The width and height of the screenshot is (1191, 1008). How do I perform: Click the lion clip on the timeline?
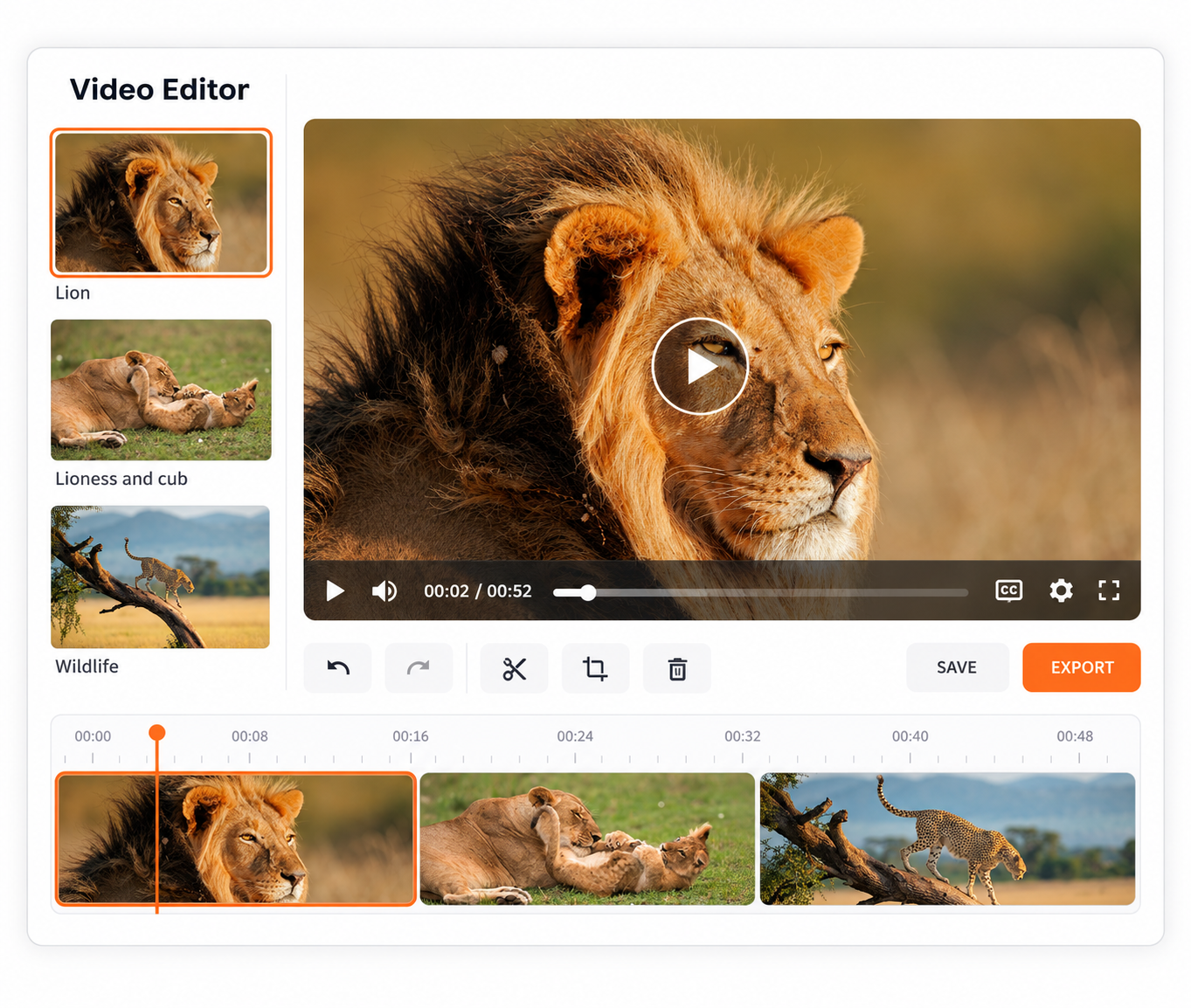[236, 839]
